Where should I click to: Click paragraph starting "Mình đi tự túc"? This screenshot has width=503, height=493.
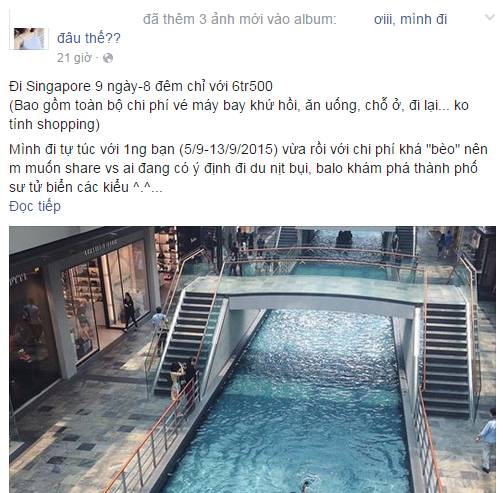248,168
